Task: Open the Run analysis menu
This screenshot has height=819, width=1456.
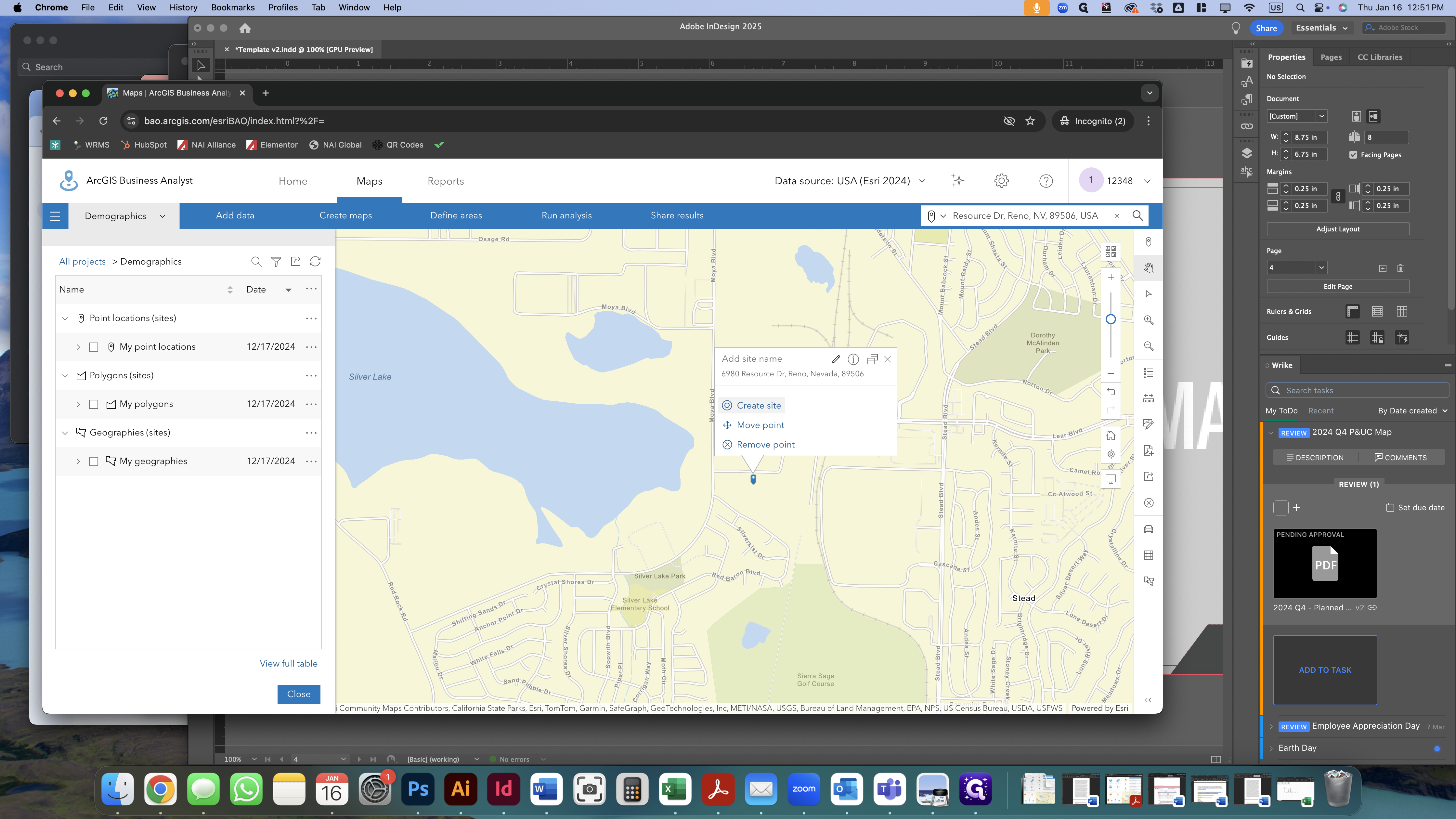Action: 566,215
